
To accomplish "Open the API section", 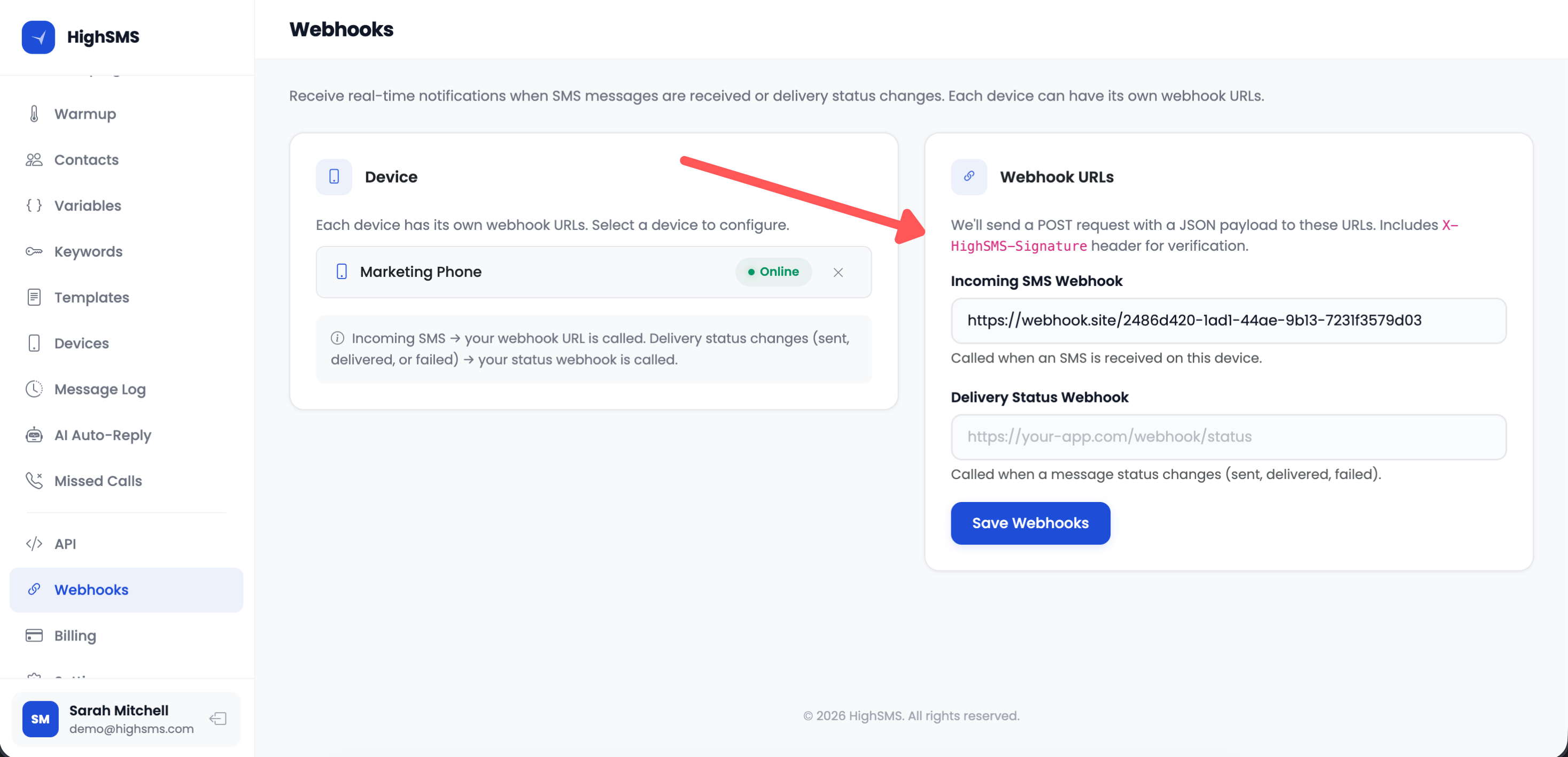I will tap(65, 543).
